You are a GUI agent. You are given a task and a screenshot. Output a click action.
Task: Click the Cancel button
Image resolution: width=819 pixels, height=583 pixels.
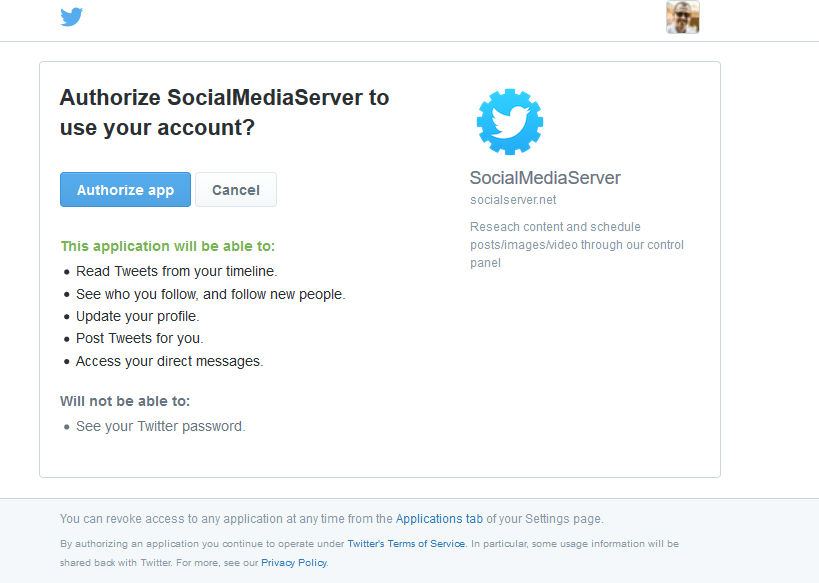(x=236, y=190)
